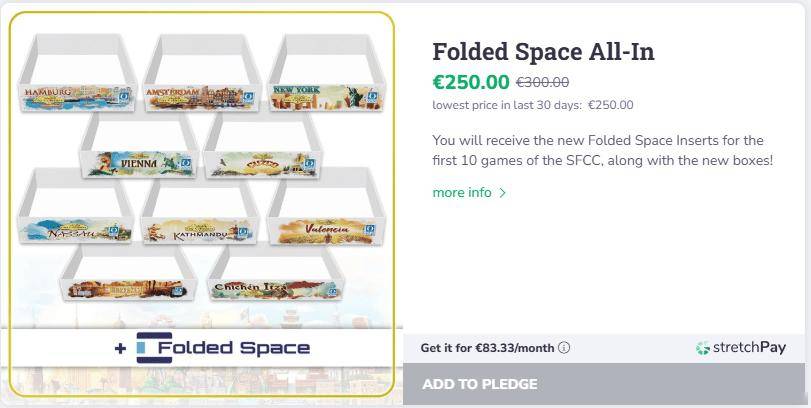Click the crossed-out €300.00 original price
811x408 pixels.
542,83
